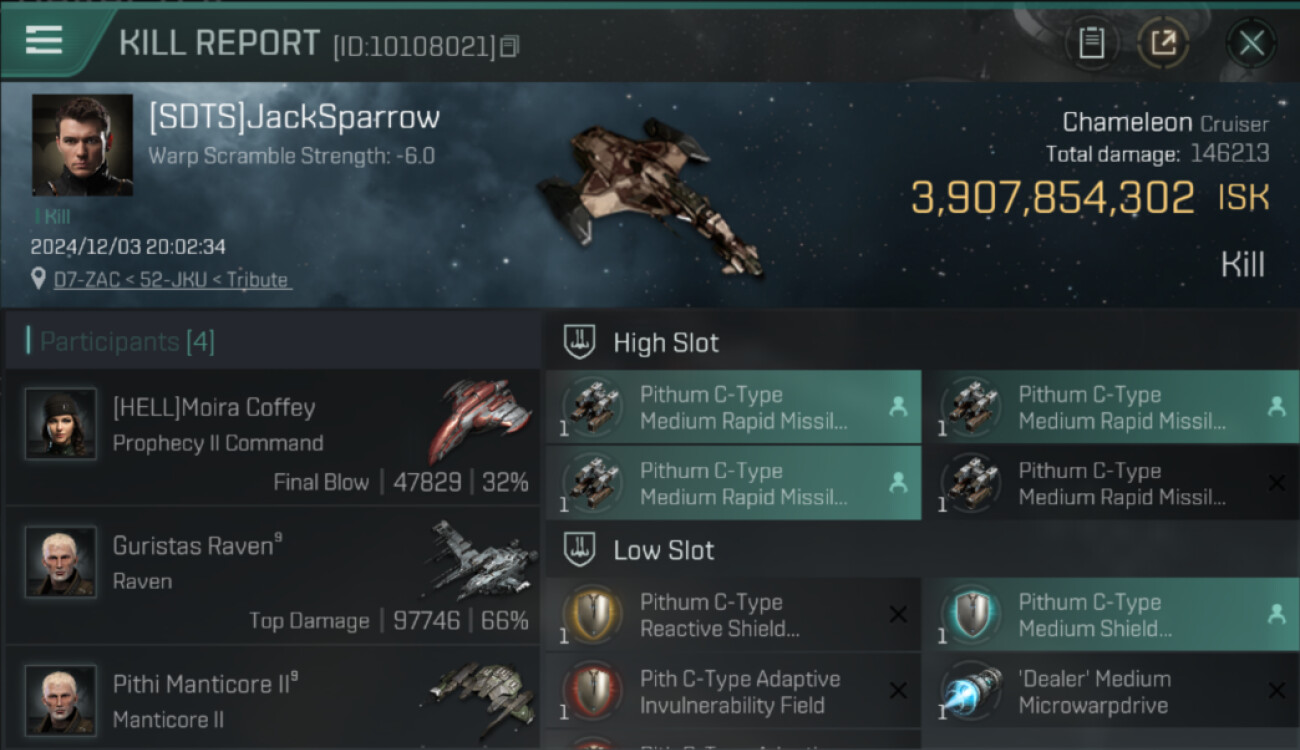Click the 'Dealer' Medium Microwarpdrive icon
Image resolution: width=1300 pixels, height=750 pixels.
pyautogui.click(x=972, y=691)
